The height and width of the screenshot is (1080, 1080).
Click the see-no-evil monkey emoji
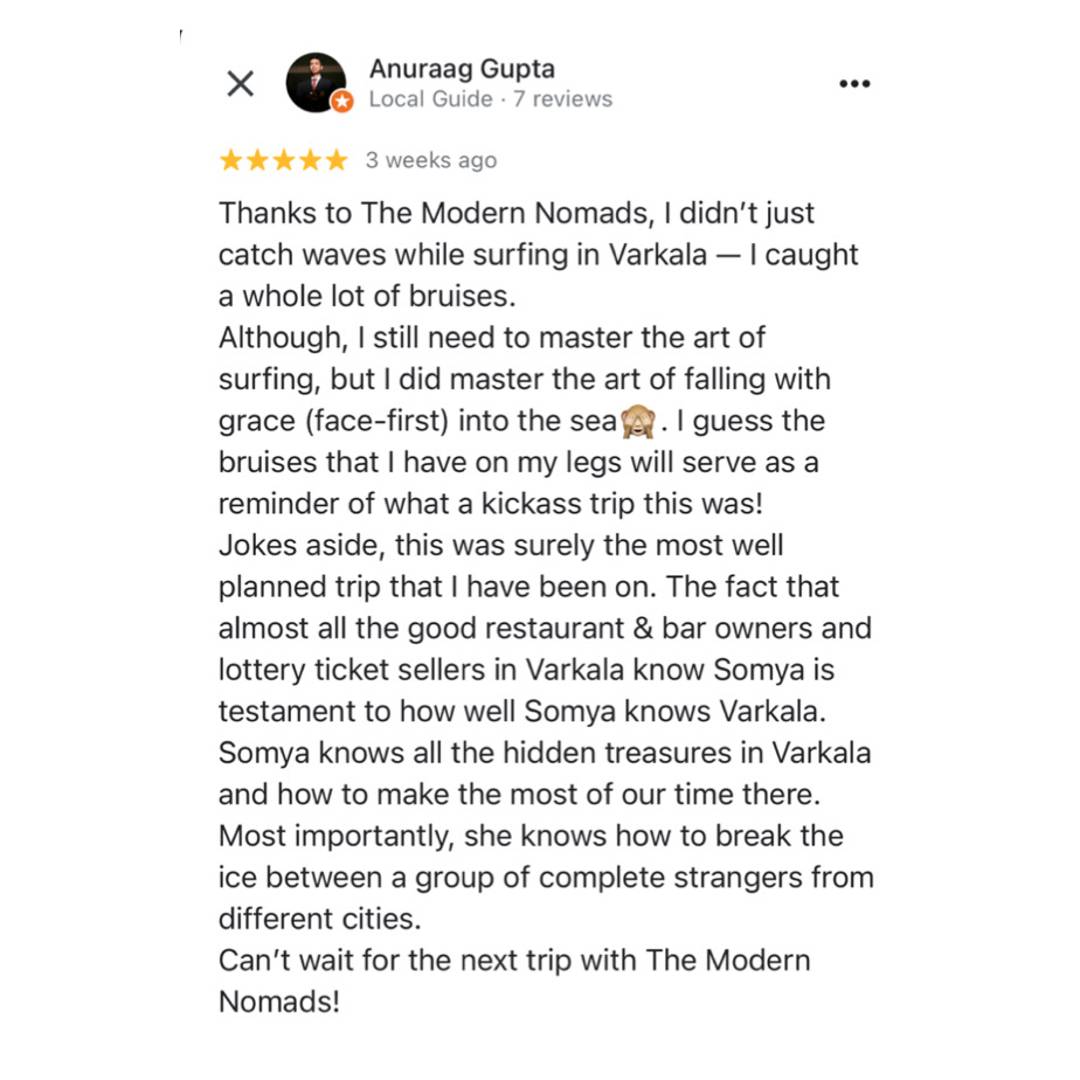pos(638,422)
